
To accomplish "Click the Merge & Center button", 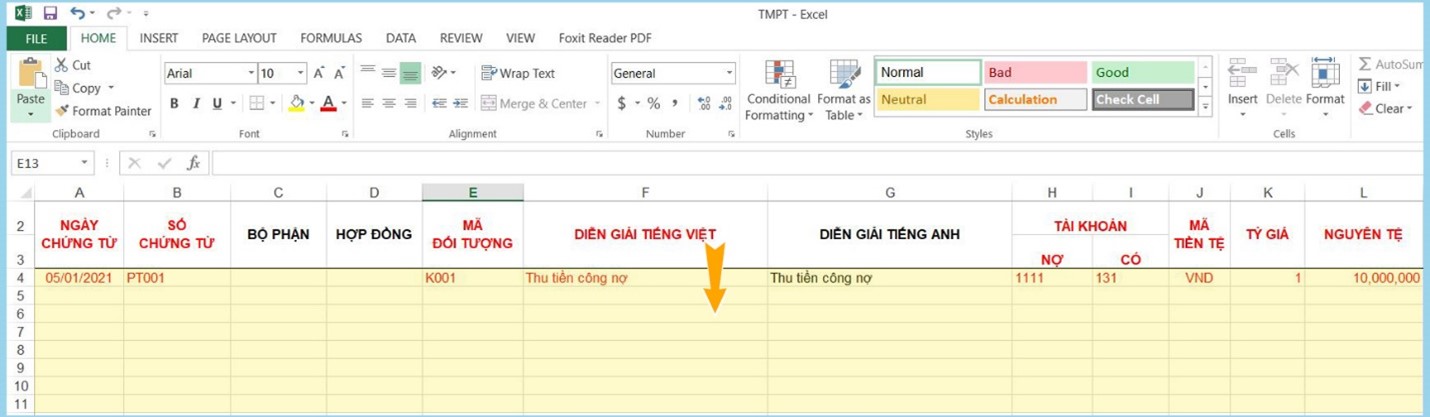I will click(533, 103).
